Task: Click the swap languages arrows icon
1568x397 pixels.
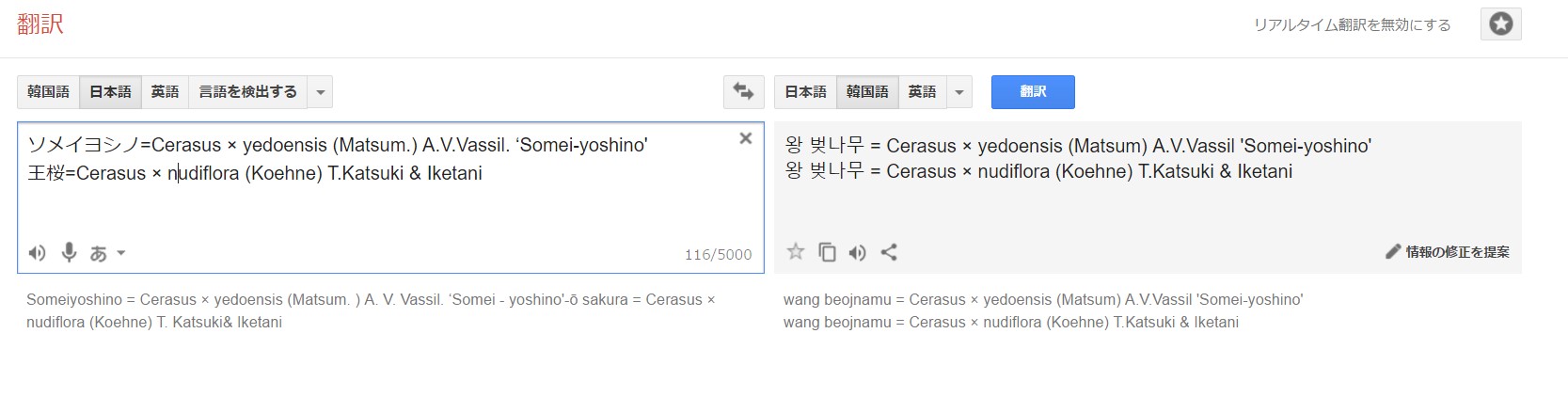Action: point(743,91)
